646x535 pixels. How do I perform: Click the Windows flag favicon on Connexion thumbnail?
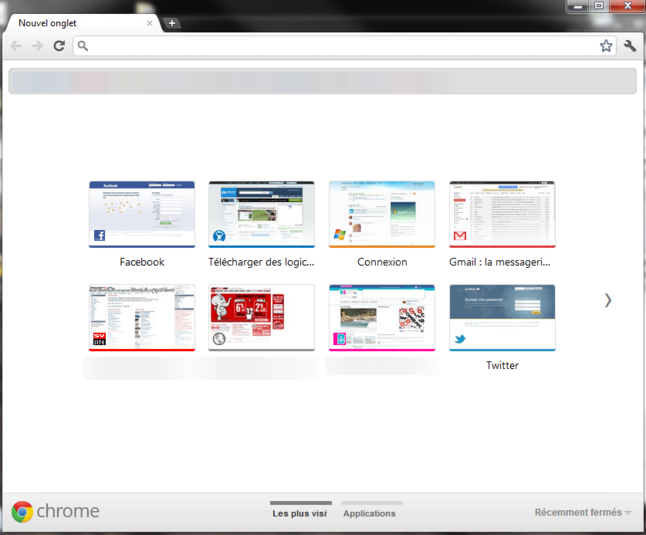(339, 235)
